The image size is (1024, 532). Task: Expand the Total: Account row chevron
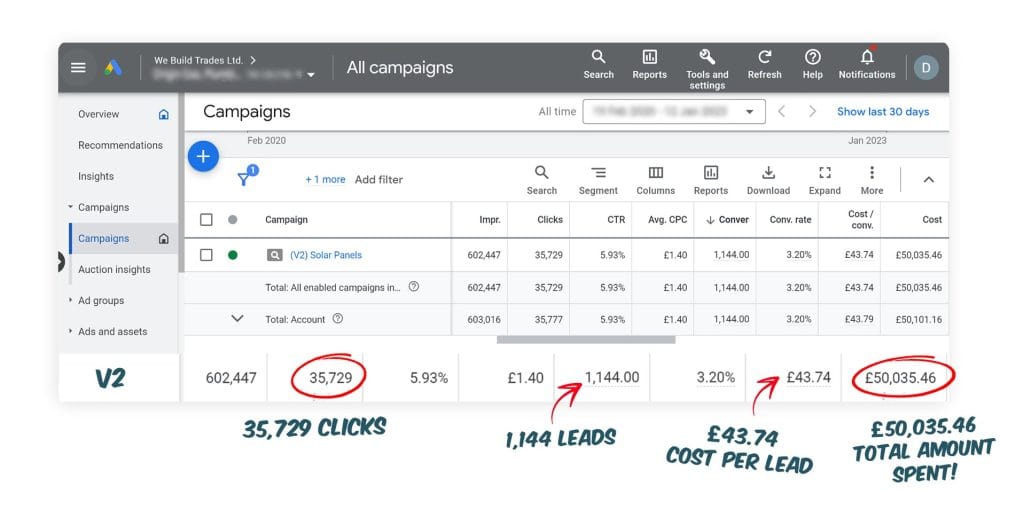(x=237, y=319)
